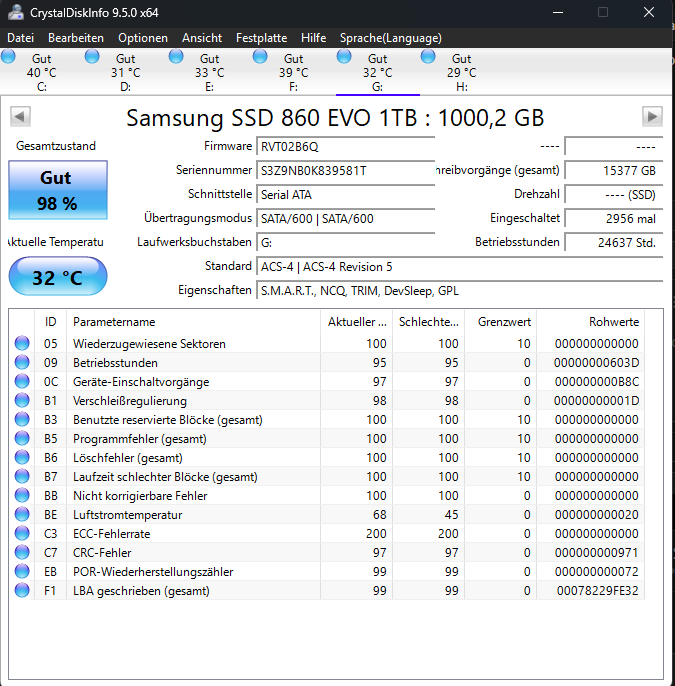Select drive G: status orb at 32 °C
Image resolution: width=675 pixels, height=686 pixels.
[x=344, y=57]
